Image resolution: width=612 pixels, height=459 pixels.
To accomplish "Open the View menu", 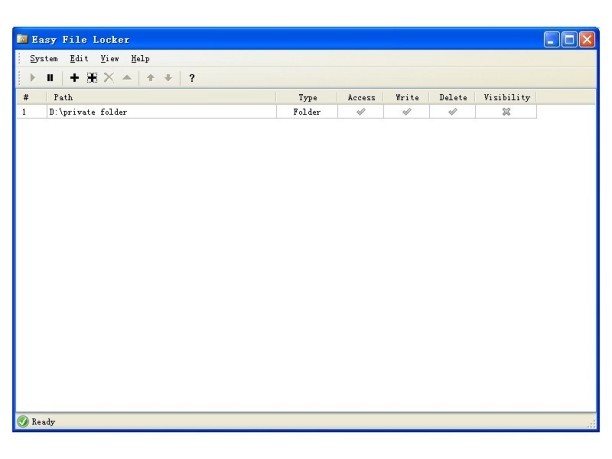I will point(110,59).
